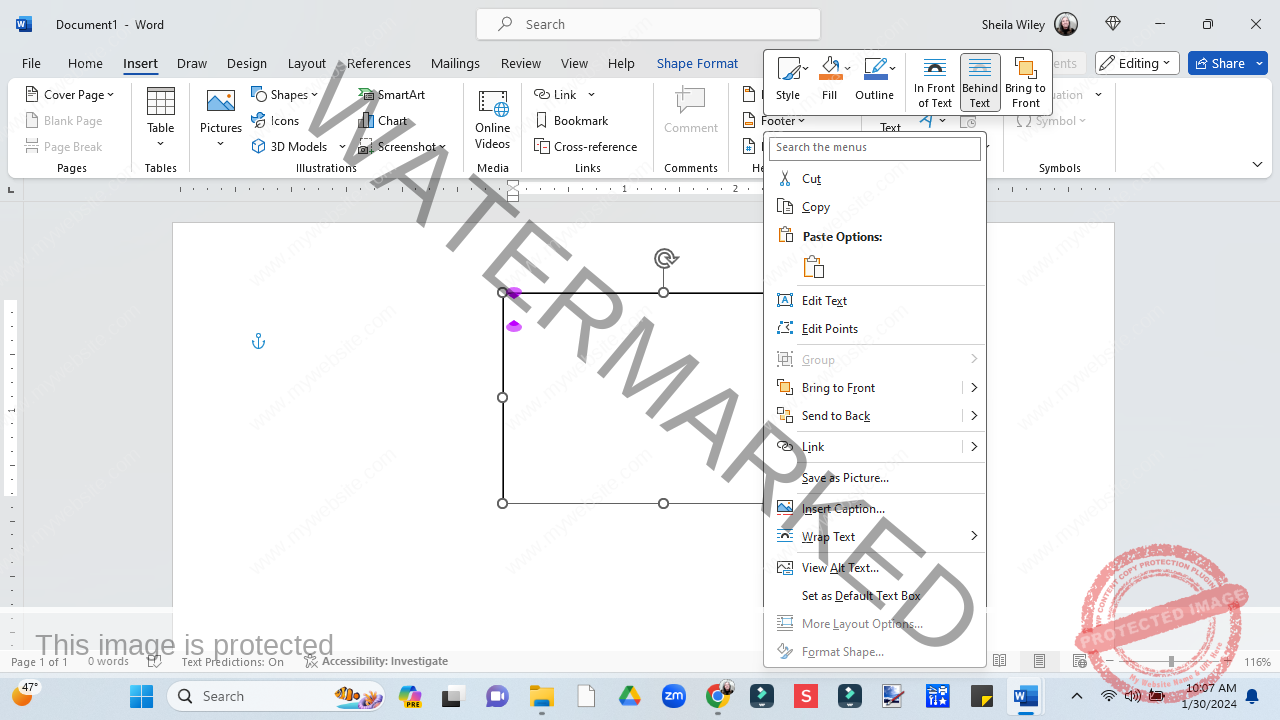Click the title bar Search box
Viewport: 1280px width, 720px height.
[648, 24]
